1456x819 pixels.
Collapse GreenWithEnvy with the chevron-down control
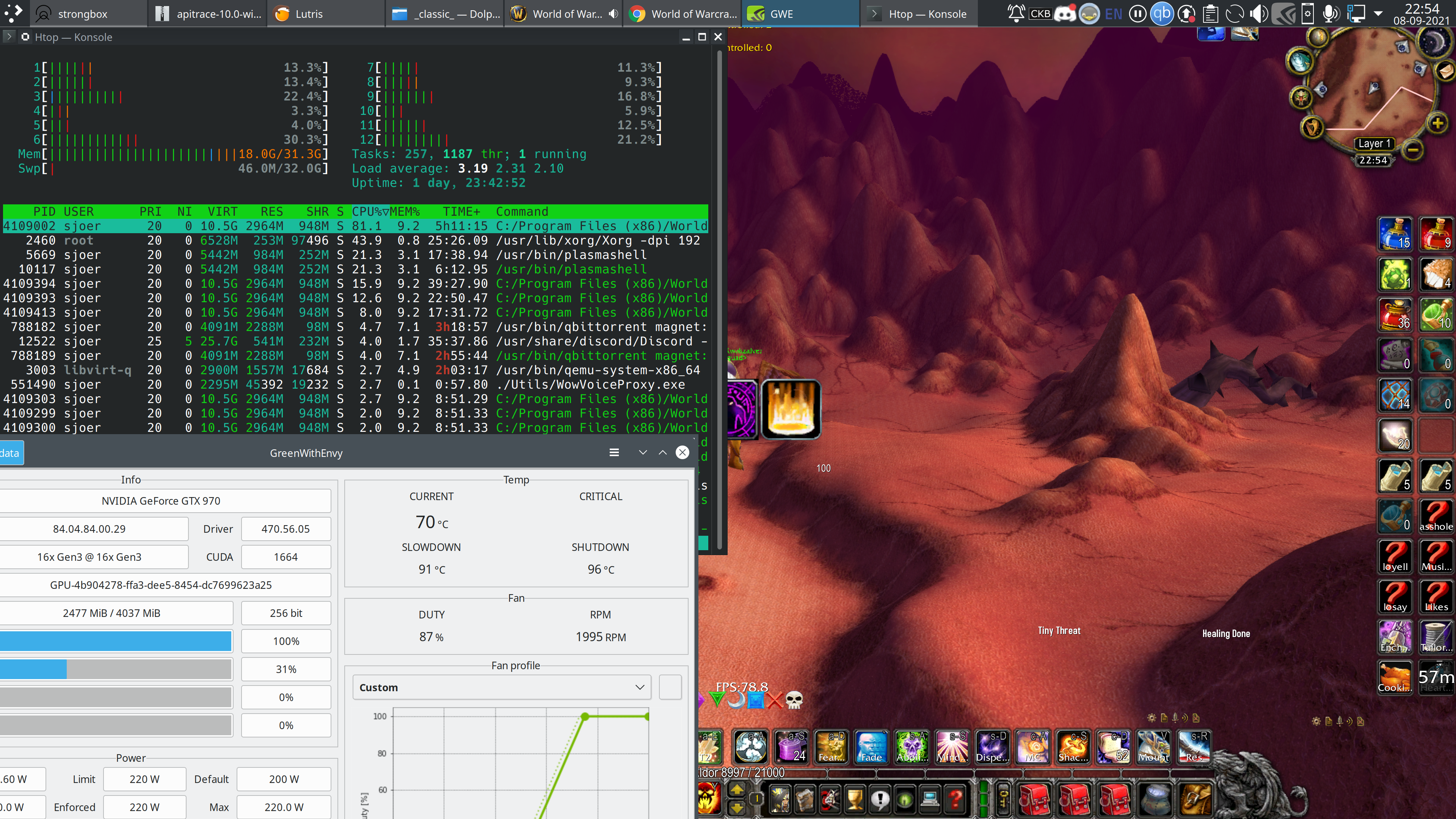(643, 452)
